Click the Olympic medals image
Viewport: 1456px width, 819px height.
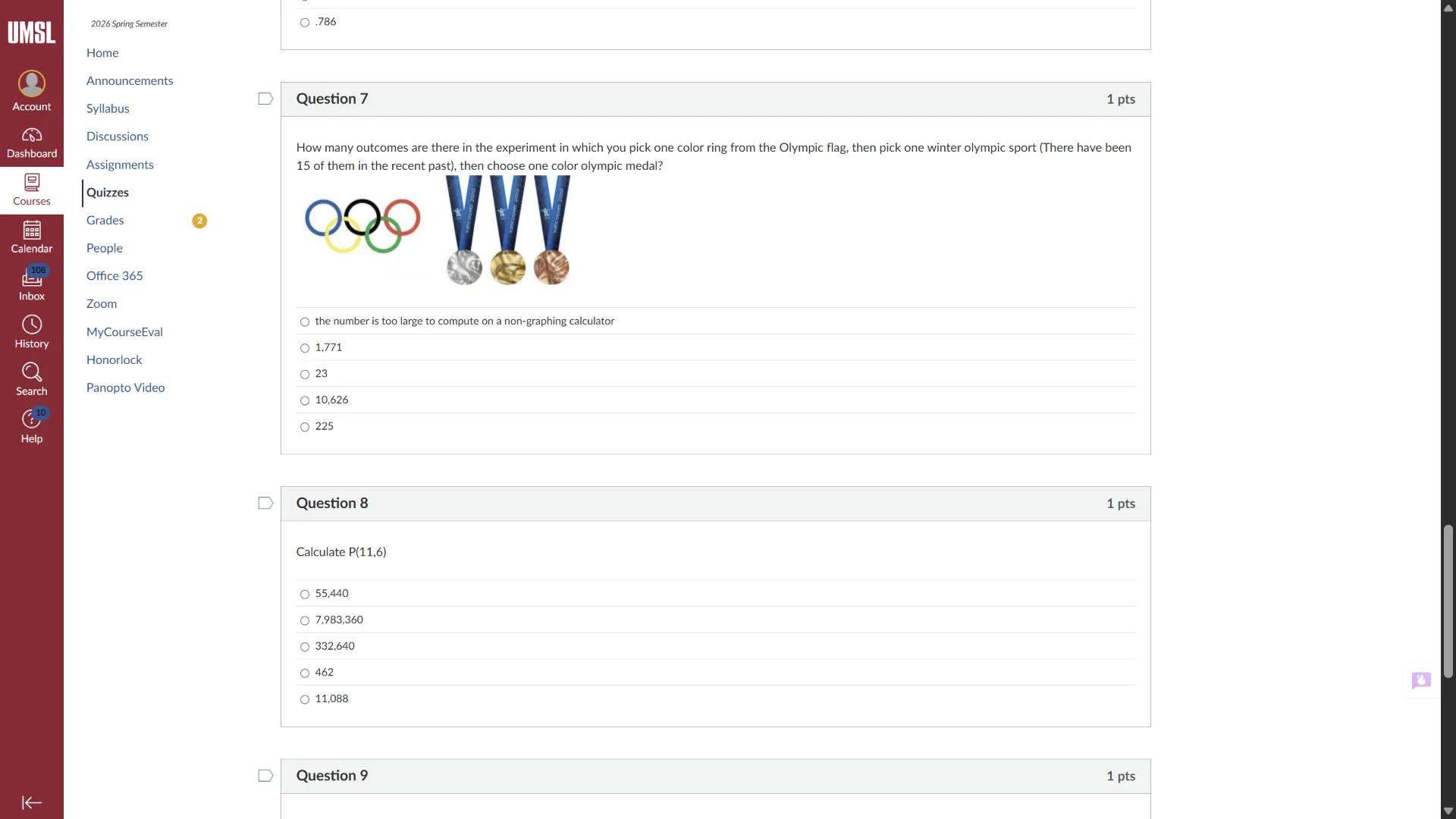(x=508, y=231)
